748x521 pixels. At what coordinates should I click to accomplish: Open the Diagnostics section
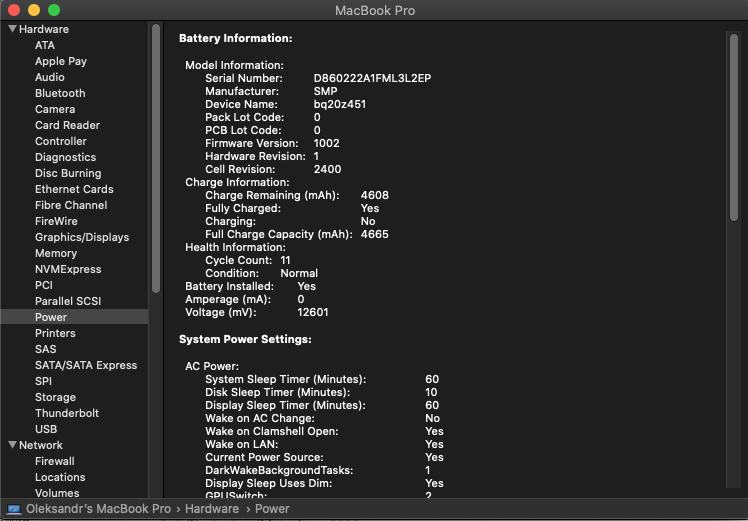coord(65,157)
